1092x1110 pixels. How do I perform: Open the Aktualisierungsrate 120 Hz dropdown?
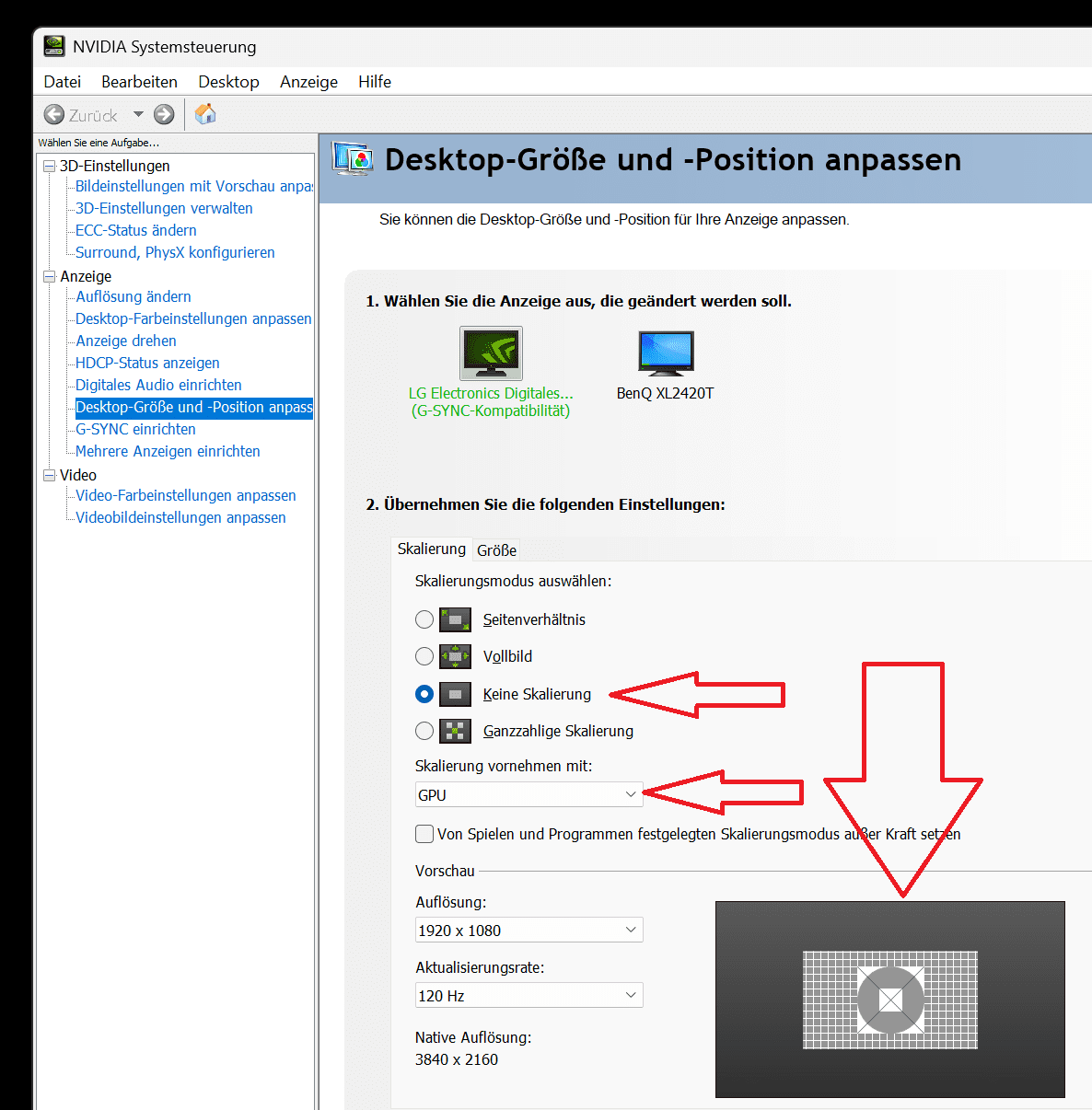(x=529, y=995)
